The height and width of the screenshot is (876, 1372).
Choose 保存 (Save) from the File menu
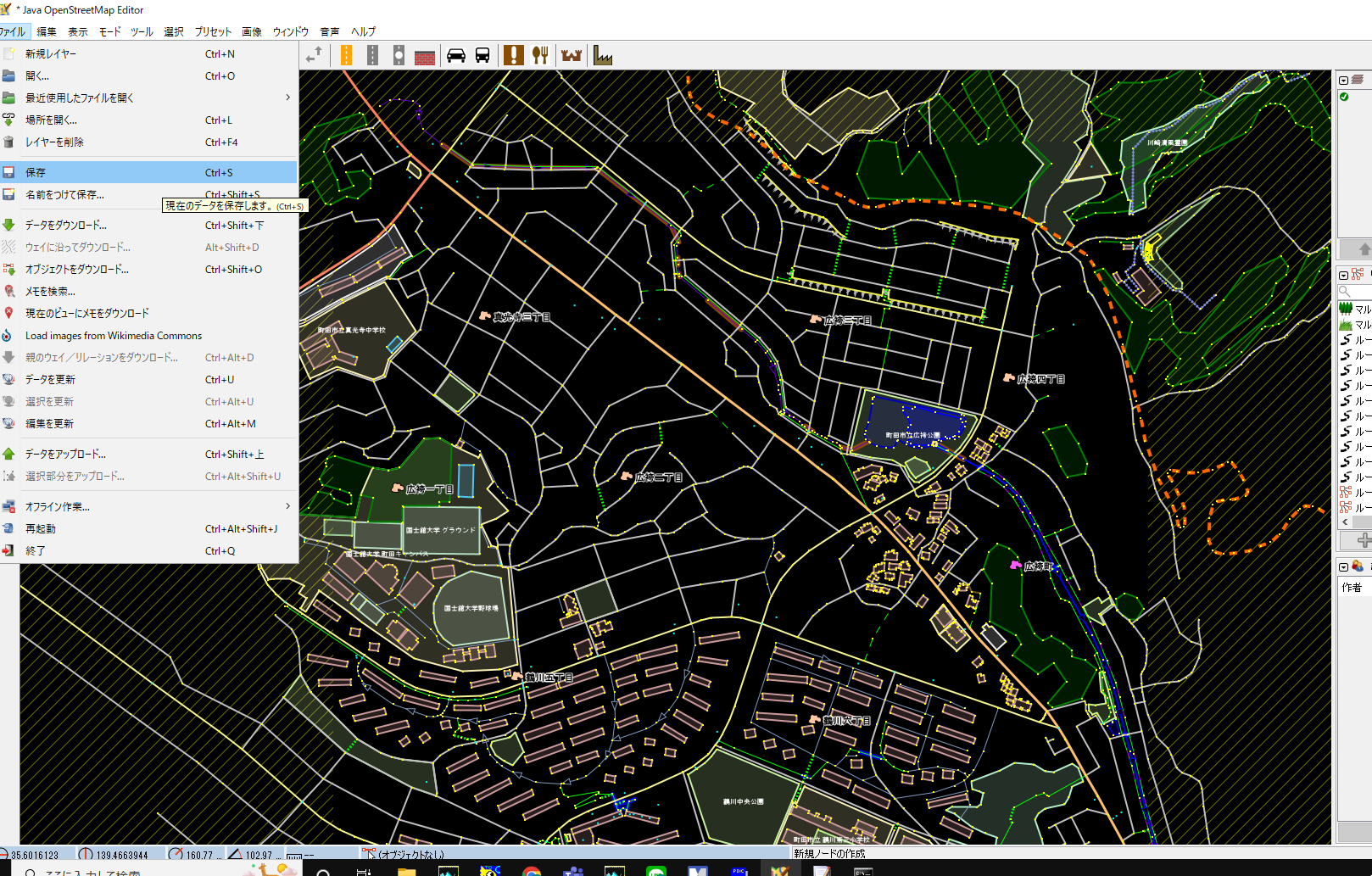pyautogui.click(x=36, y=172)
